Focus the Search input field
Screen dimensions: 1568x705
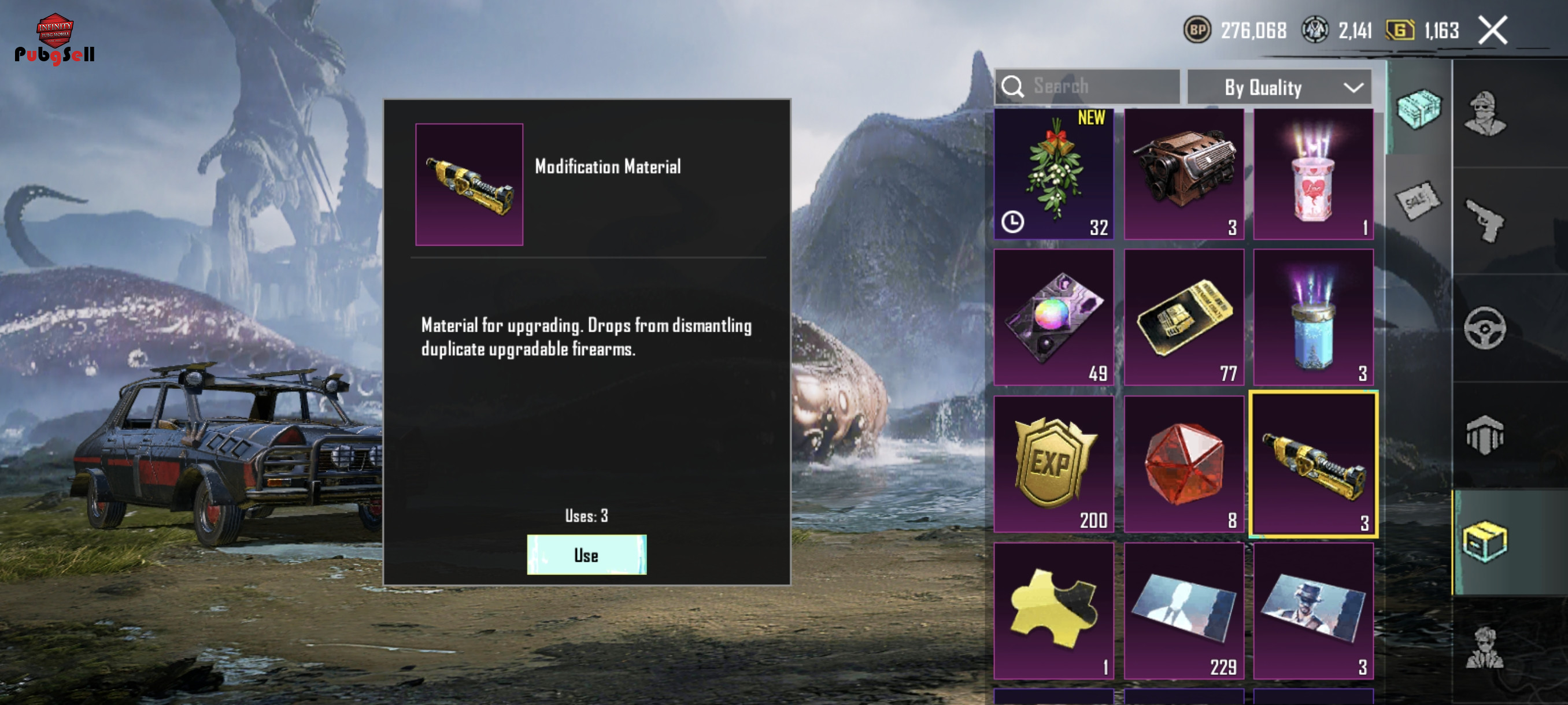1087,86
